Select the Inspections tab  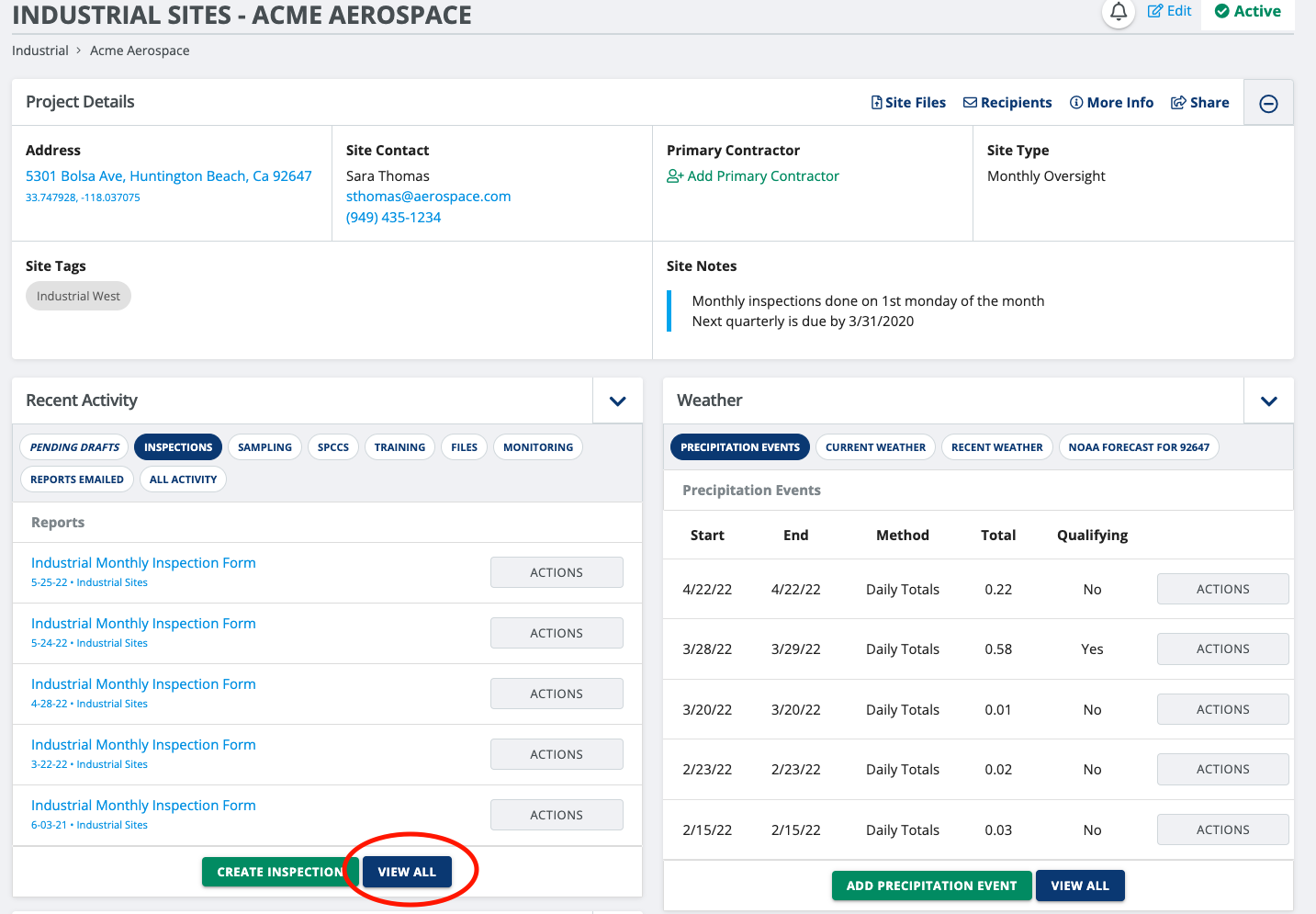[x=178, y=447]
